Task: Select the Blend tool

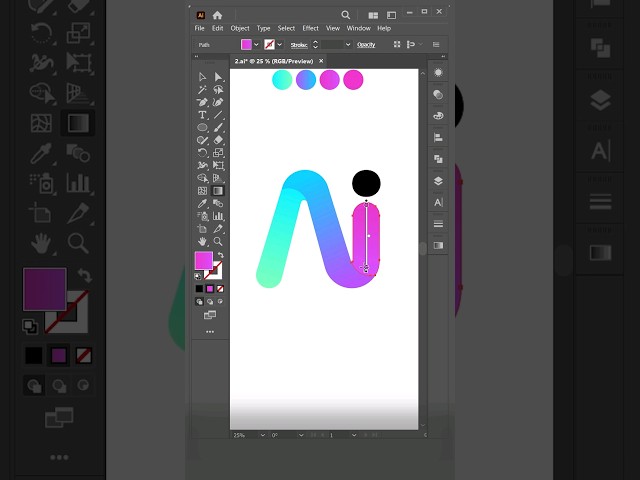Action: click(218, 203)
